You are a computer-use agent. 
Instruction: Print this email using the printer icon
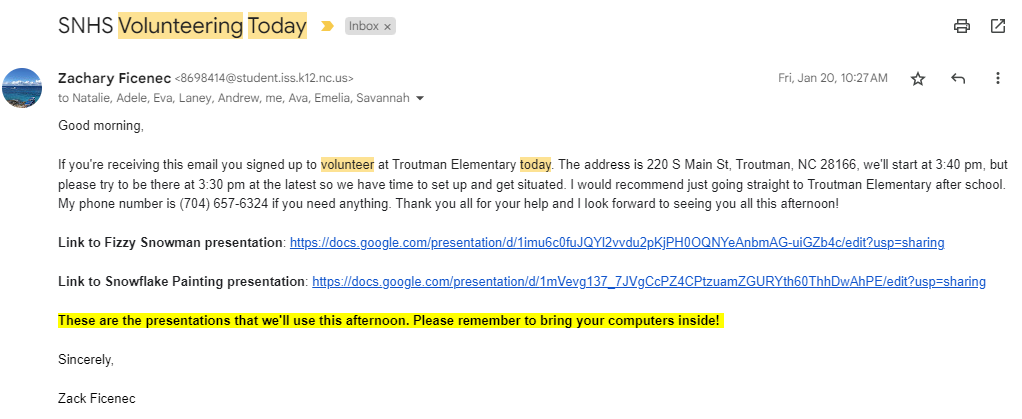[x=962, y=26]
